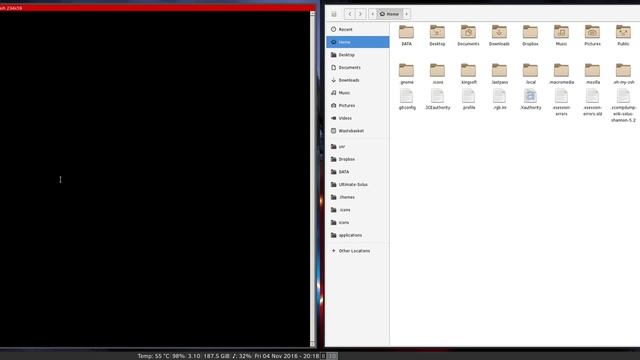640x360 pixels.
Task: Select the xcompdump-erik-solus-shannon file icon
Action: 623,96
